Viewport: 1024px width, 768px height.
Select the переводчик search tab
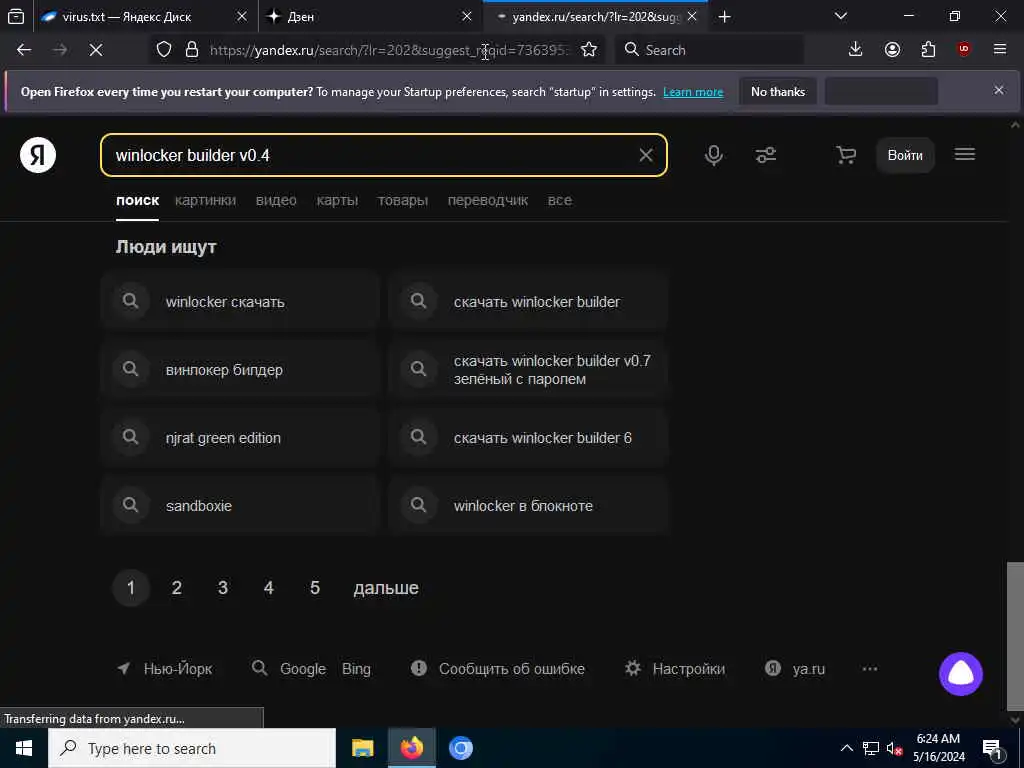coord(488,200)
